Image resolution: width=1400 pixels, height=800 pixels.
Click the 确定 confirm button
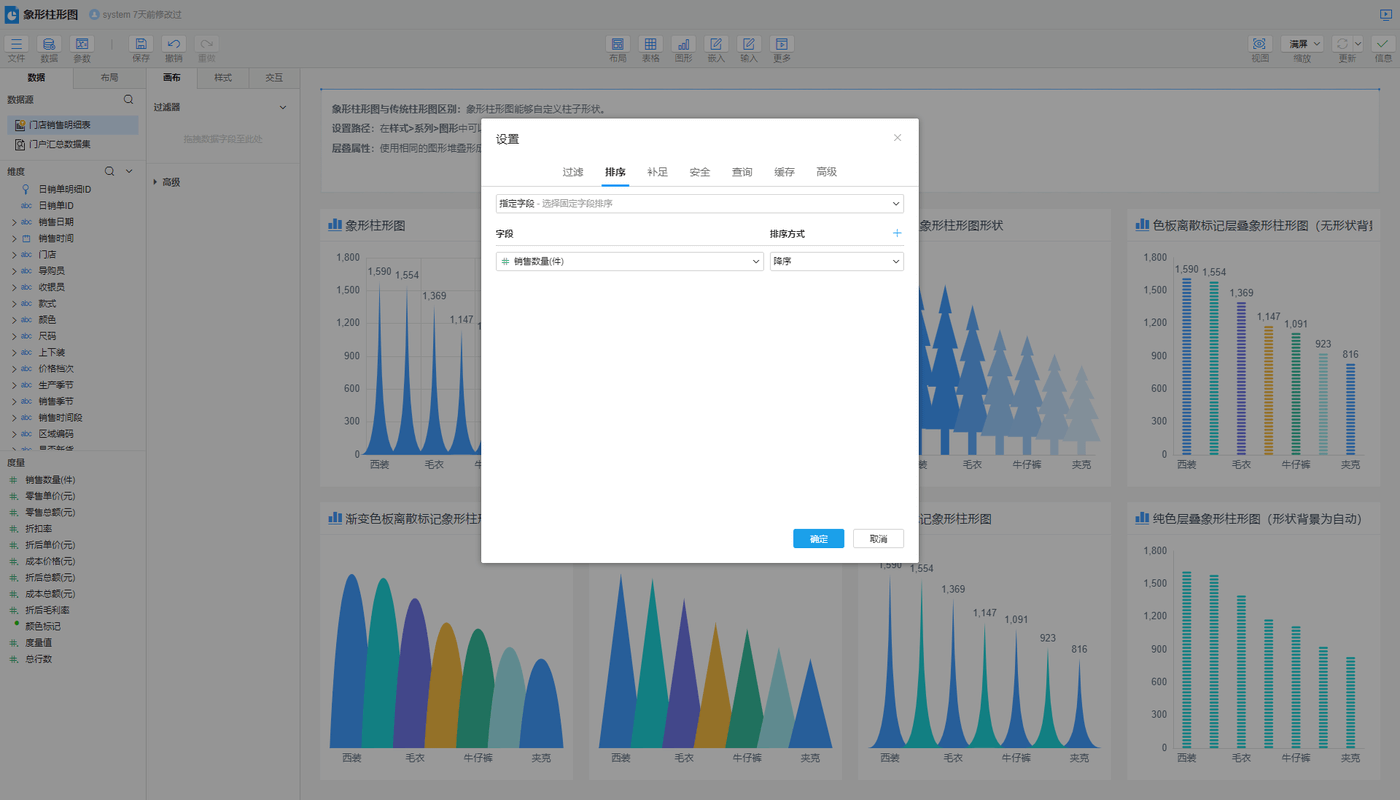point(818,539)
